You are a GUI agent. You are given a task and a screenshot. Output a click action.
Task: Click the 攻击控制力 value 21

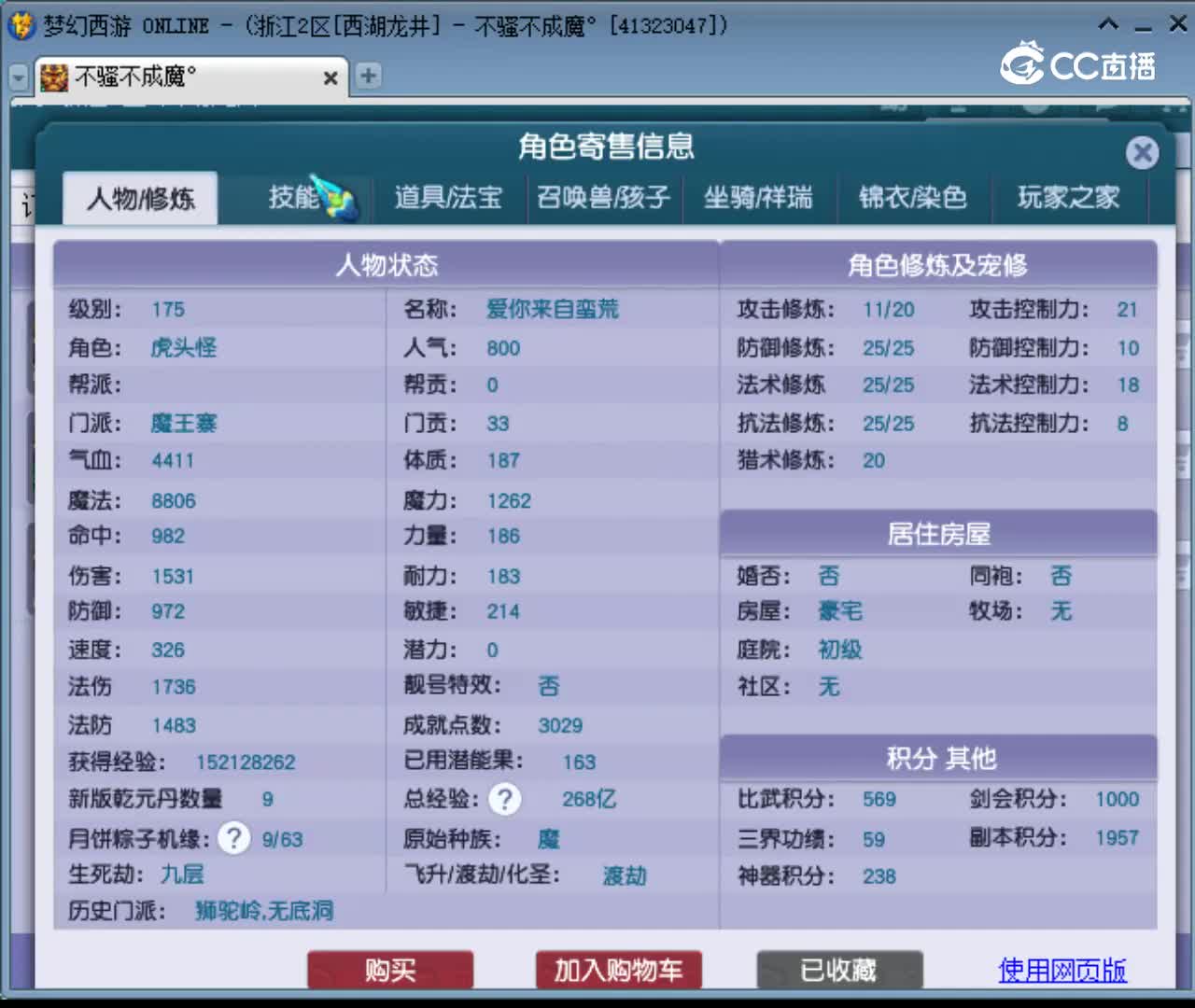click(x=1128, y=310)
